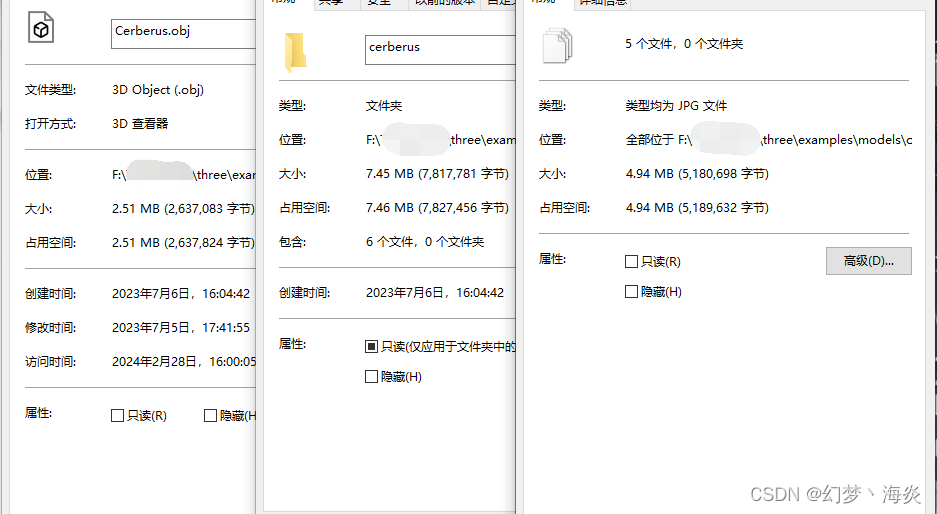This screenshot has width=937, height=514.
Task: Click the 3D object file icon beside Cerberus.obj
Action: pos(41,28)
